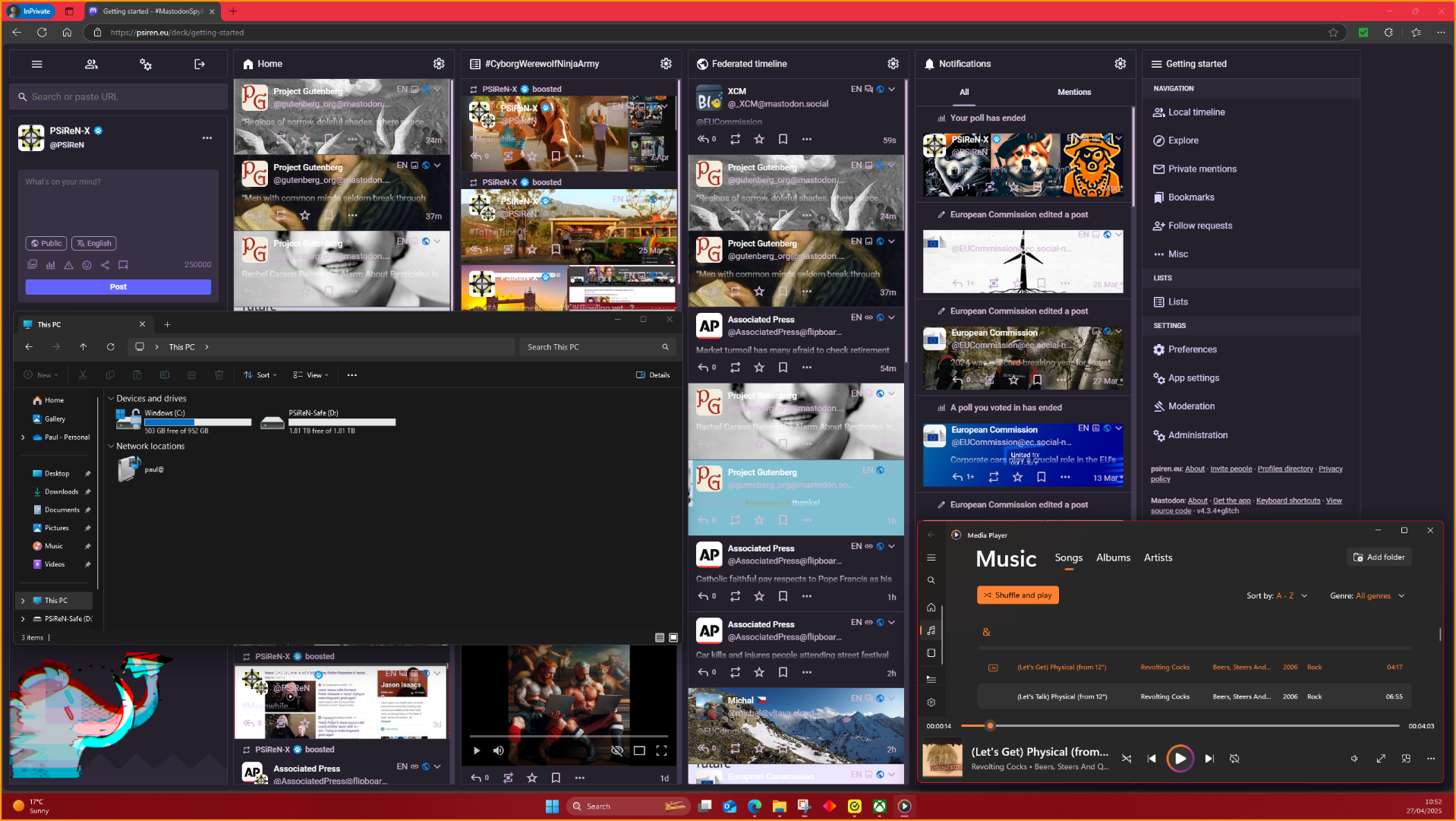Add media attachment to the compose box
The image size is (1456, 821).
[32, 265]
